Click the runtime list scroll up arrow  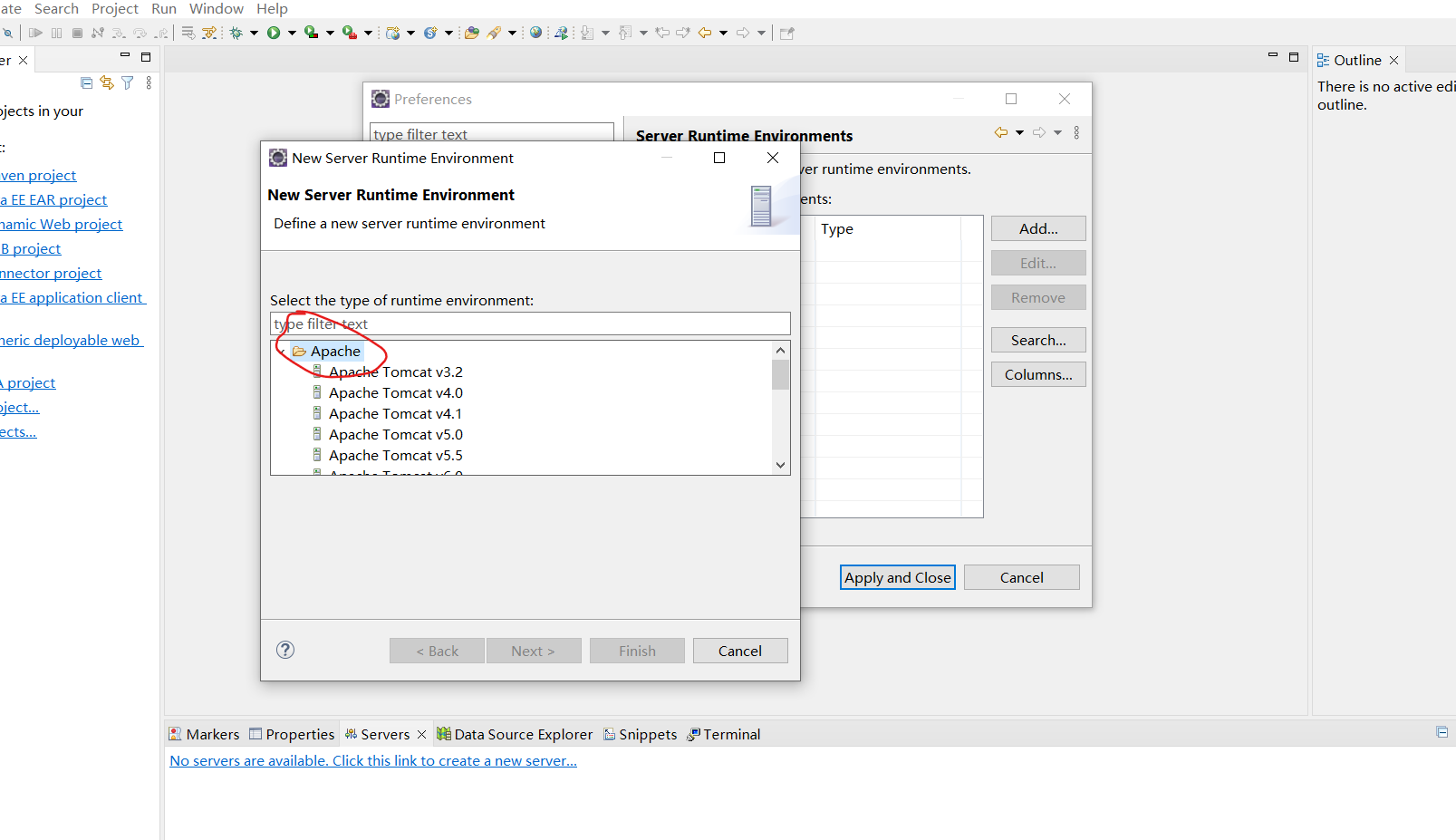coord(780,350)
